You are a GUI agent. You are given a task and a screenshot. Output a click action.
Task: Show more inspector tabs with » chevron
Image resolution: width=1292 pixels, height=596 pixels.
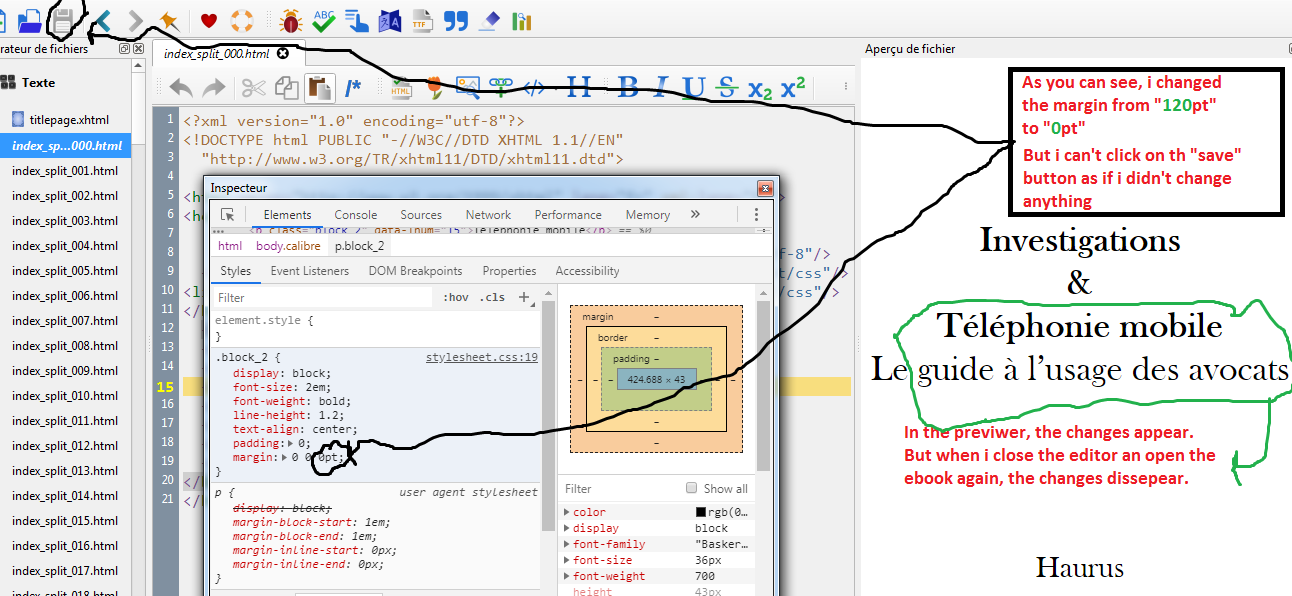point(695,214)
